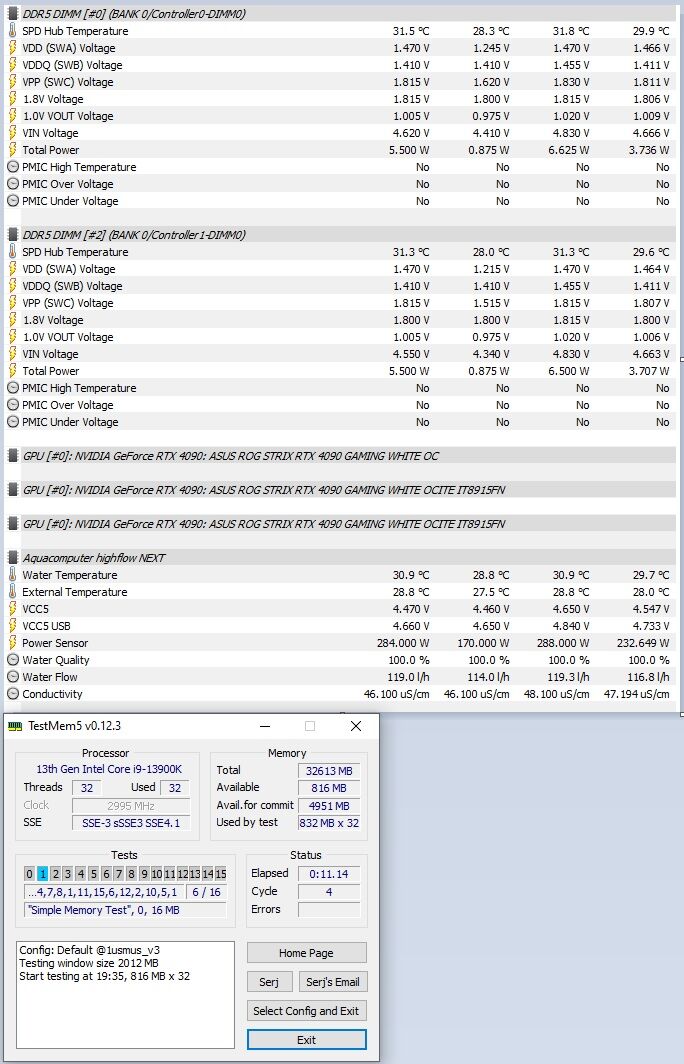Click DDR5 DIMM [#0] section chip icon

coord(12,14)
